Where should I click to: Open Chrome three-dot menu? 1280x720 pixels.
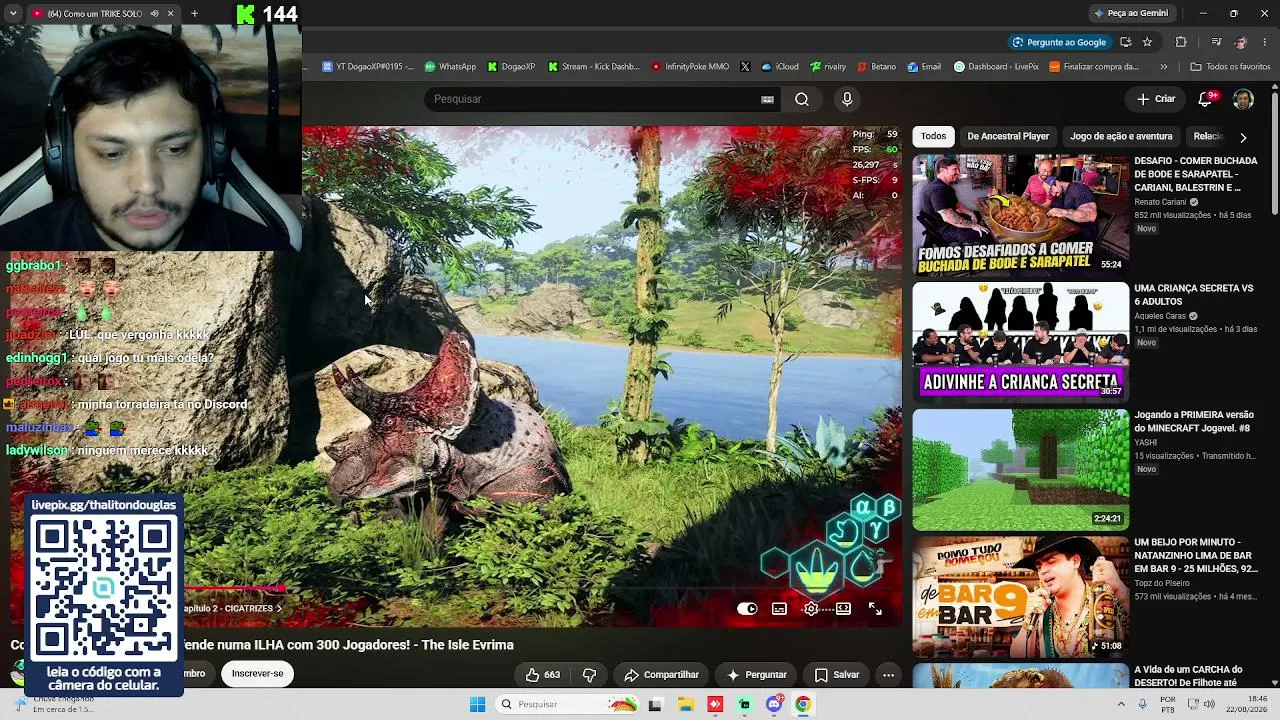(x=1265, y=42)
